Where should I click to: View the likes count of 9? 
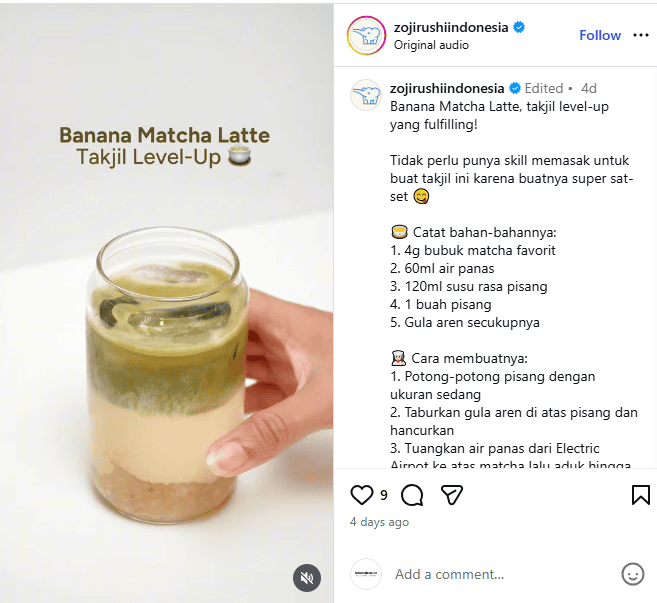point(384,495)
